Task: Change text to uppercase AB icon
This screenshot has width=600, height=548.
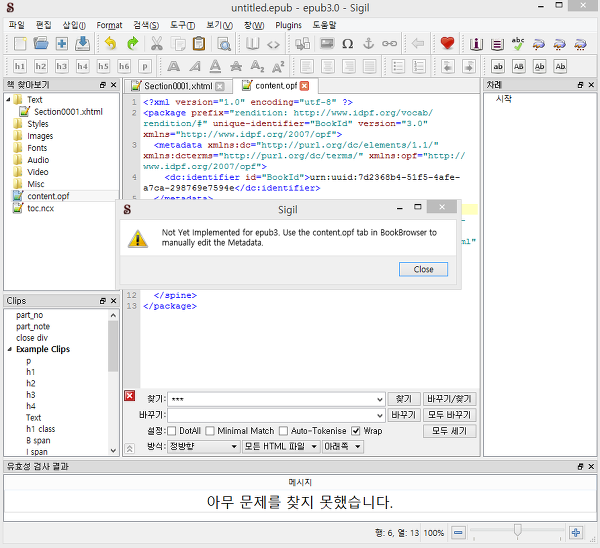Action: 518,66
